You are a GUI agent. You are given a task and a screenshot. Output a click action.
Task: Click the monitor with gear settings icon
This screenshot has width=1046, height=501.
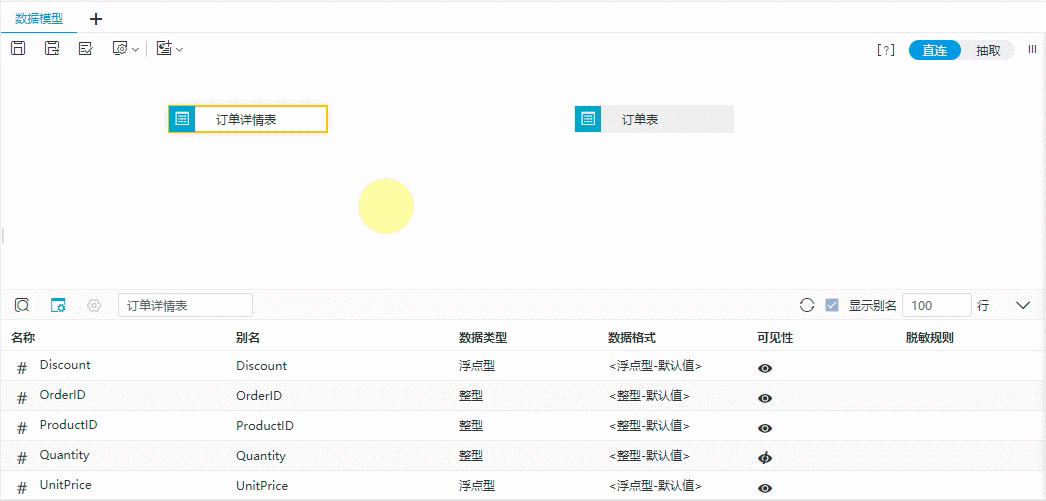[120, 49]
